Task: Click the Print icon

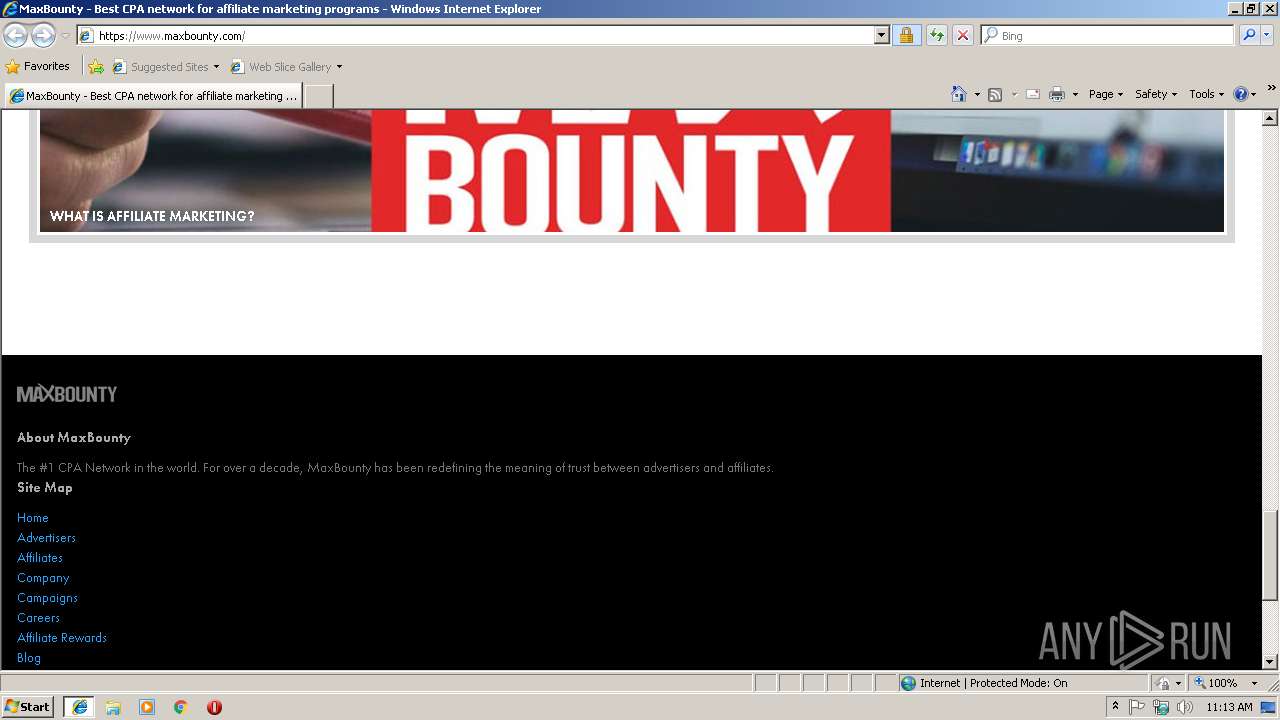Action: 1057,94
